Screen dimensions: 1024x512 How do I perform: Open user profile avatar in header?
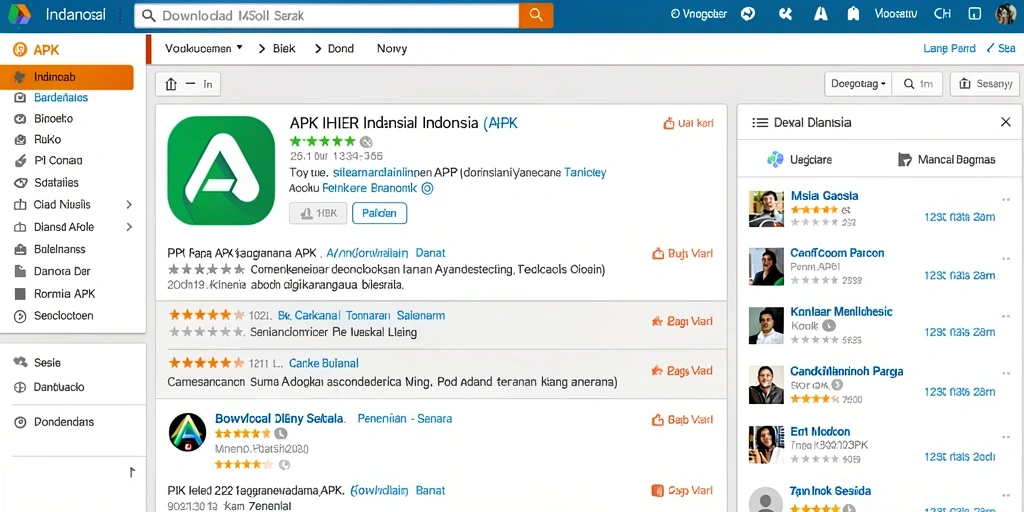[x=1006, y=14]
